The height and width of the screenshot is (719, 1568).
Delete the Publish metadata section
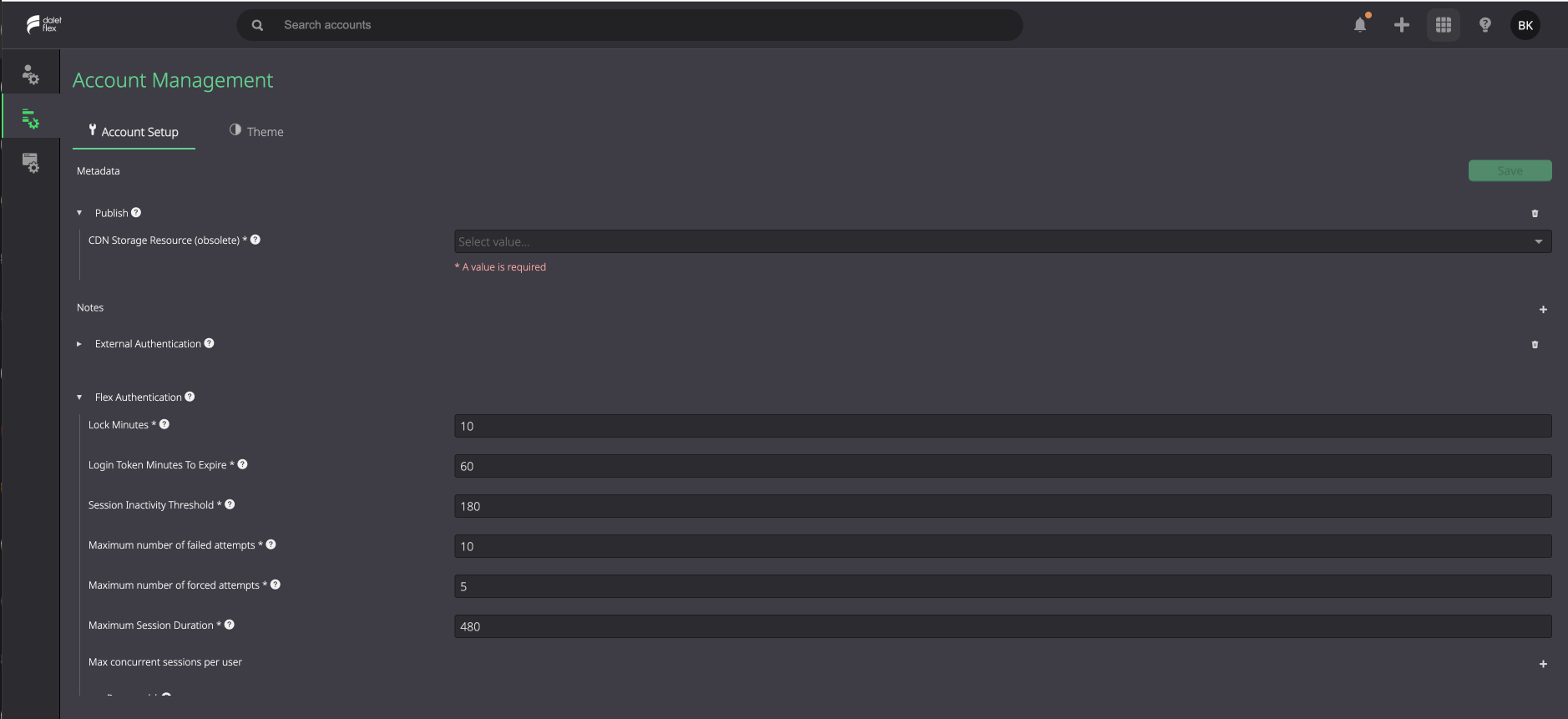click(1535, 214)
